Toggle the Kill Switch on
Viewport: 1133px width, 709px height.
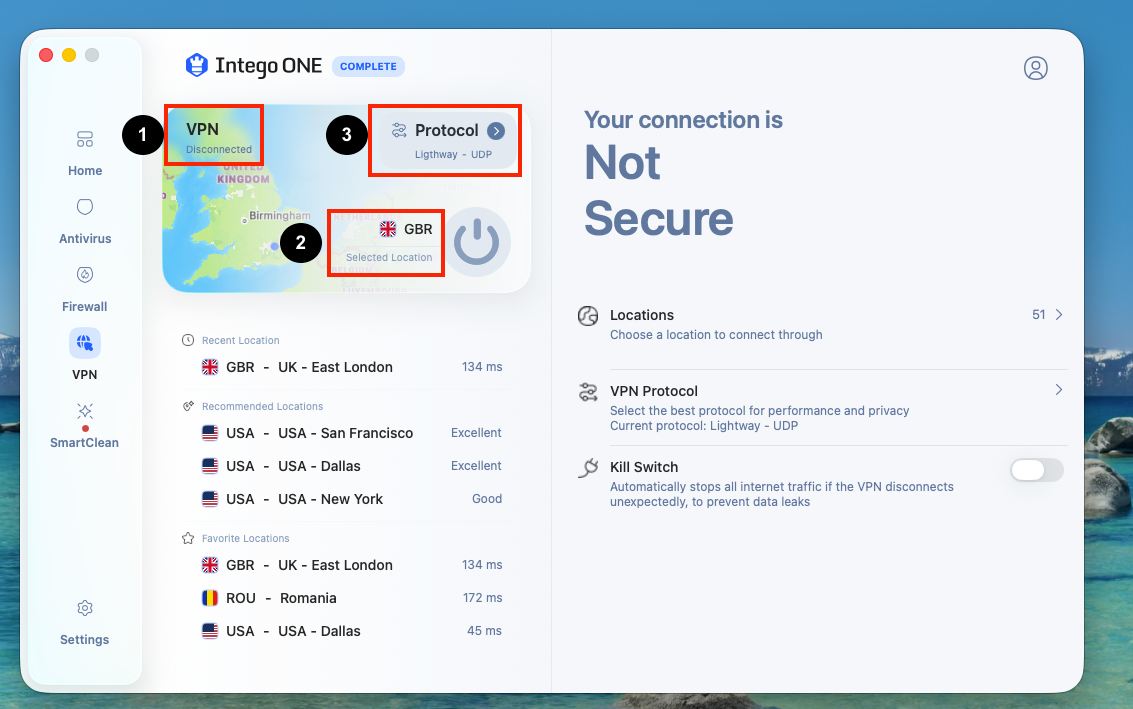(x=1037, y=470)
